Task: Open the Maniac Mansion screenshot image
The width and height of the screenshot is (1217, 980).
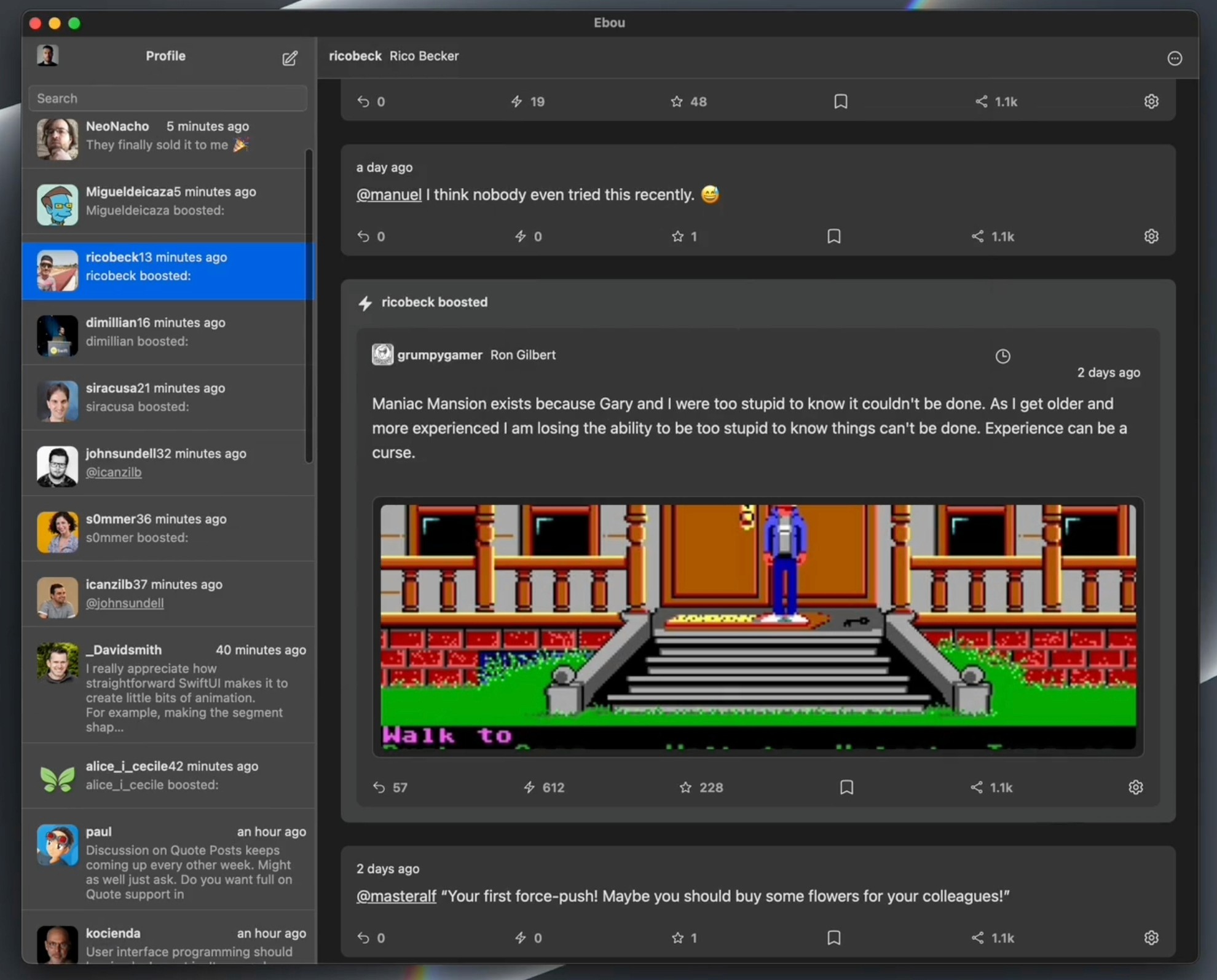Action: point(758,626)
